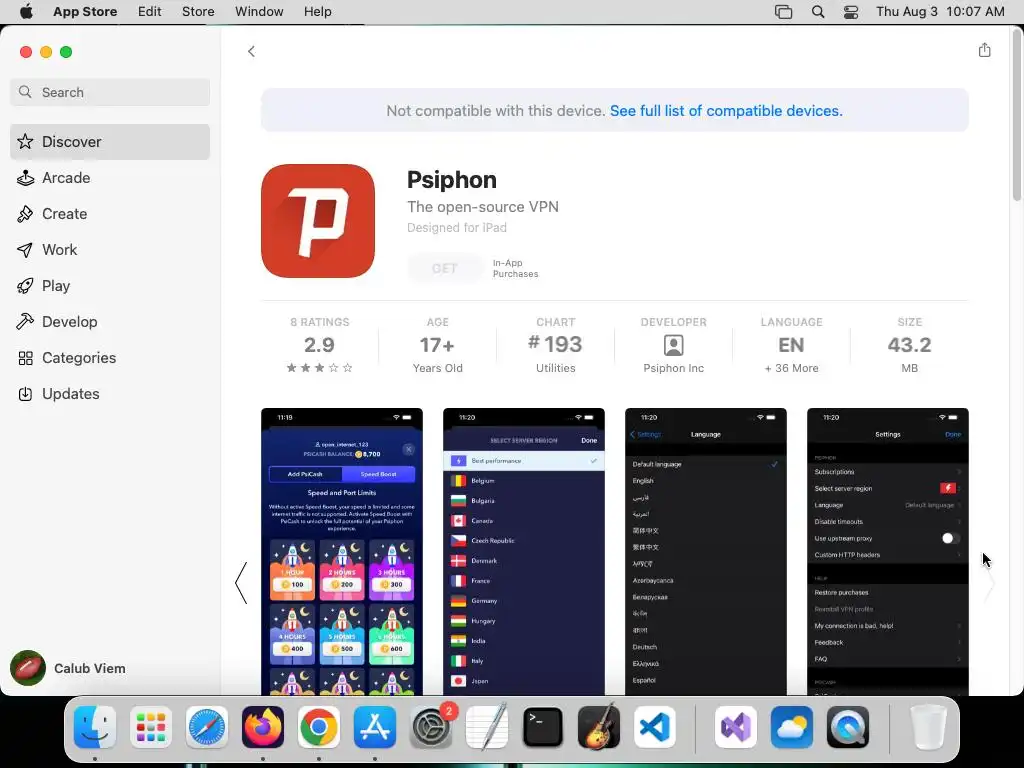Click the 2.9 ratings stat
1024x768 pixels.
(x=319, y=345)
